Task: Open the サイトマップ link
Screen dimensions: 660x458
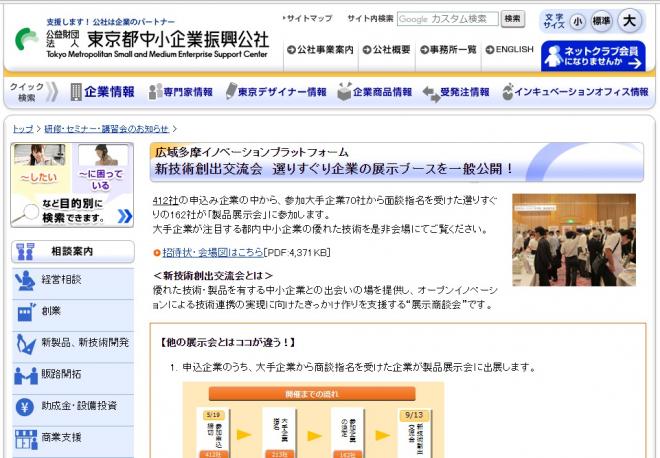Action: click(308, 19)
